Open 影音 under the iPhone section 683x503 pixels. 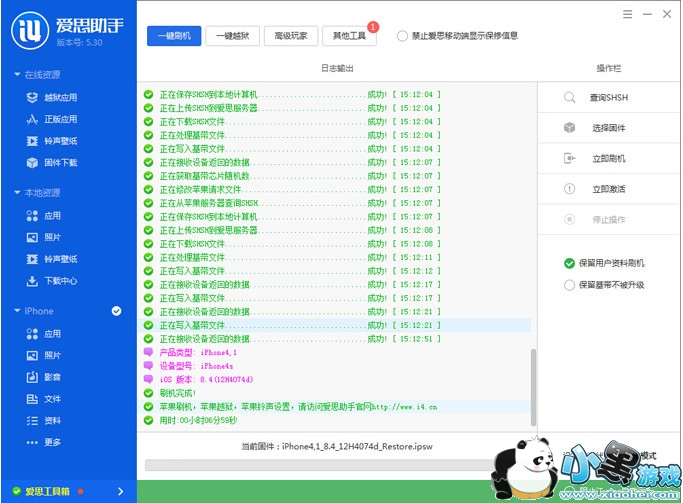point(52,377)
